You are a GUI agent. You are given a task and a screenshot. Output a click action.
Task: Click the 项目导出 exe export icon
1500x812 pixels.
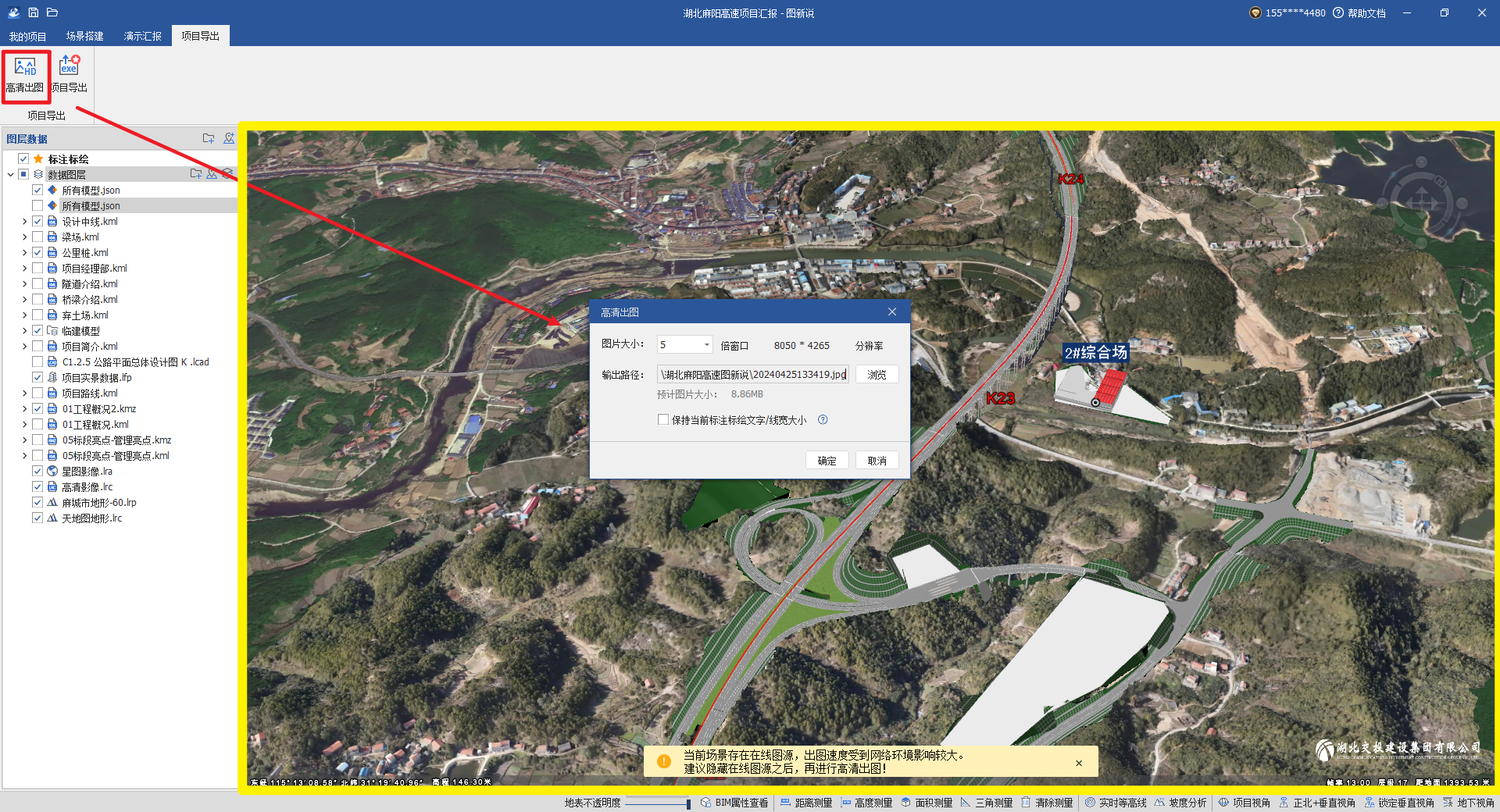click(x=70, y=66)
